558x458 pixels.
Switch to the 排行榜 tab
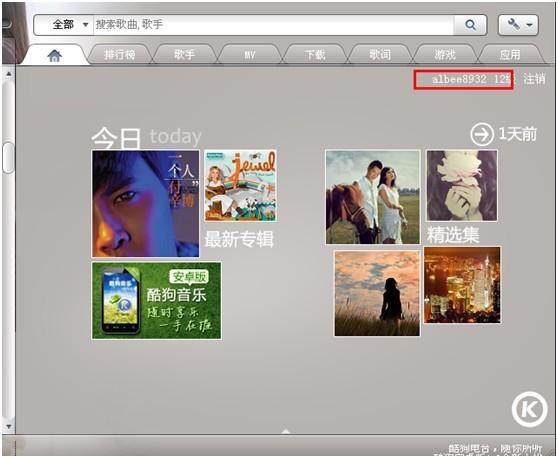(119, 55)
